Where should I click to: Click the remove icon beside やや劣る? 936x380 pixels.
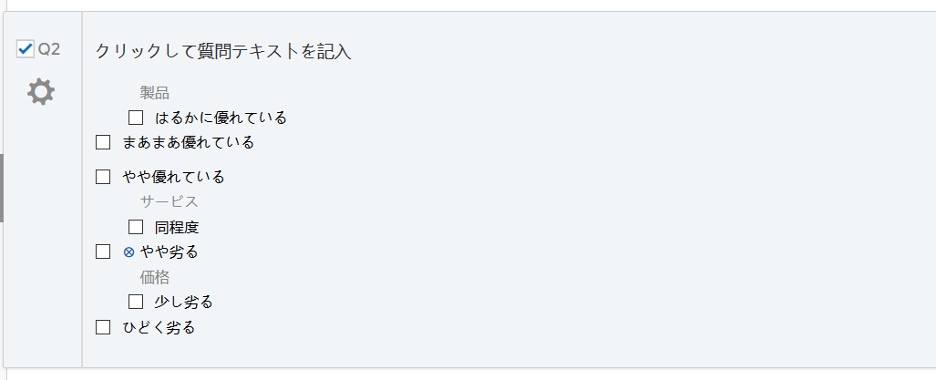(128, 252)
